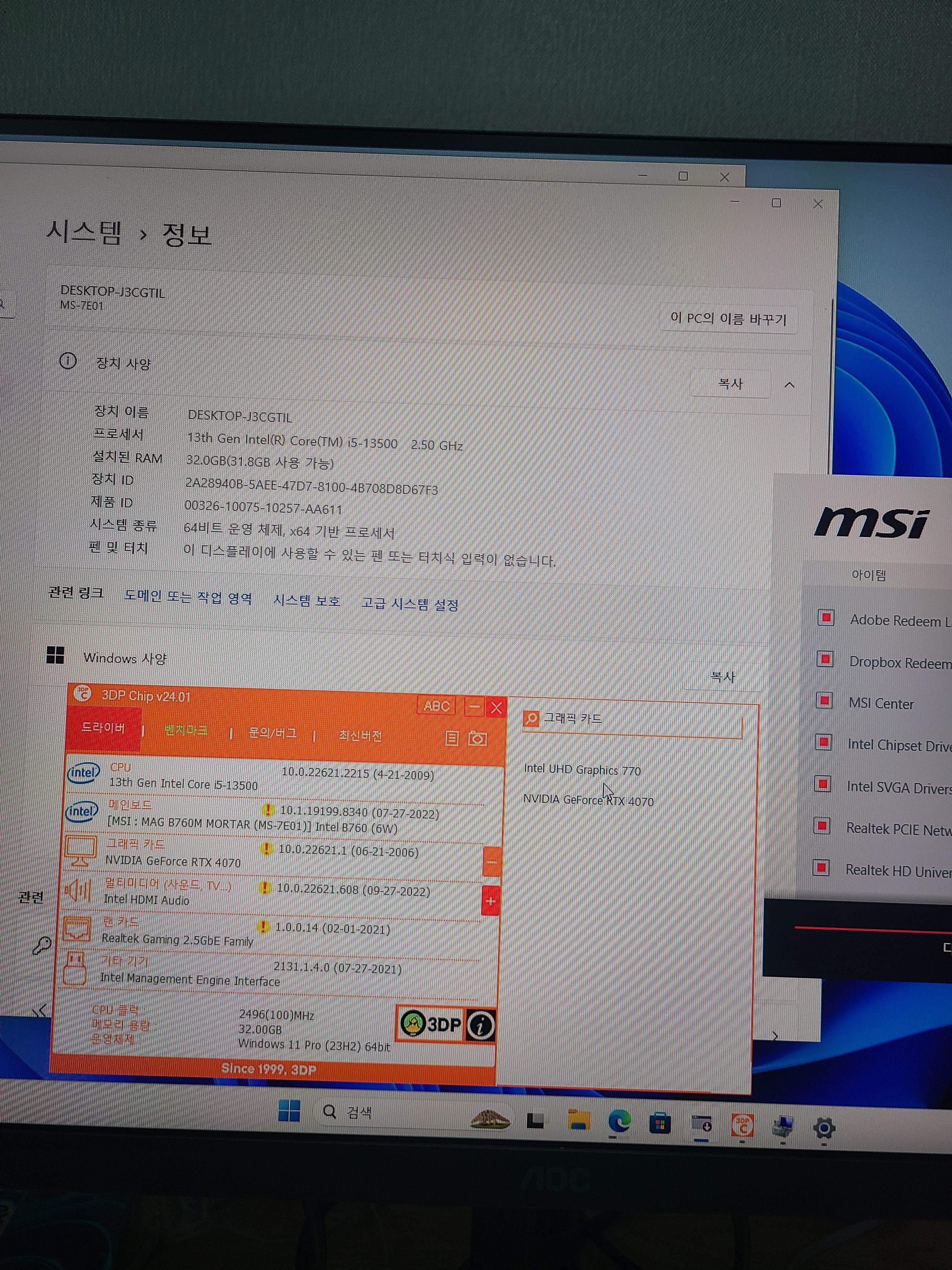Click the USB icon in the 기타 기기 row
This screenshot has width=952, height=1270.
(x=75, y=969)
